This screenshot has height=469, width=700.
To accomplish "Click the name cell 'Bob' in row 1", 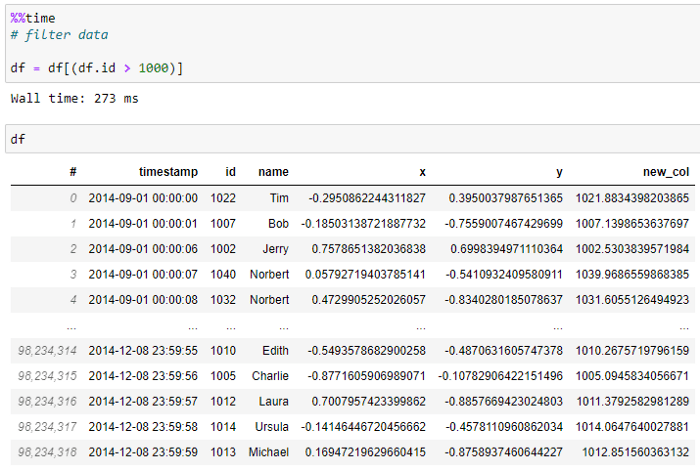I will click(x=278, y=223).
